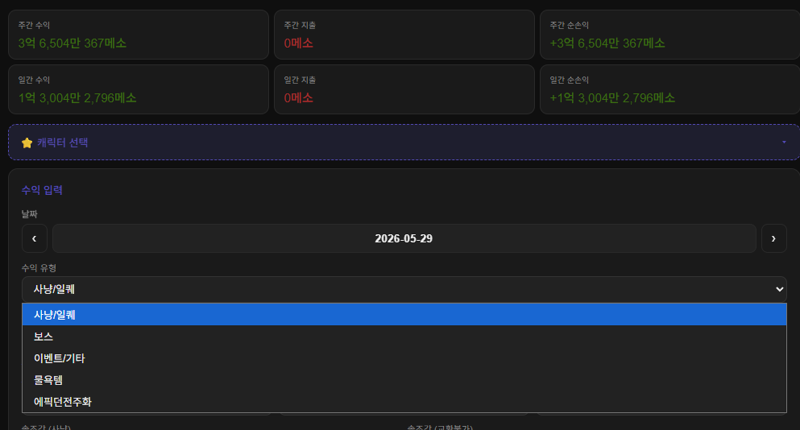Click the date field 2026-05-29
The height and width of the screenshot is (430, 800).
point(404,238)
